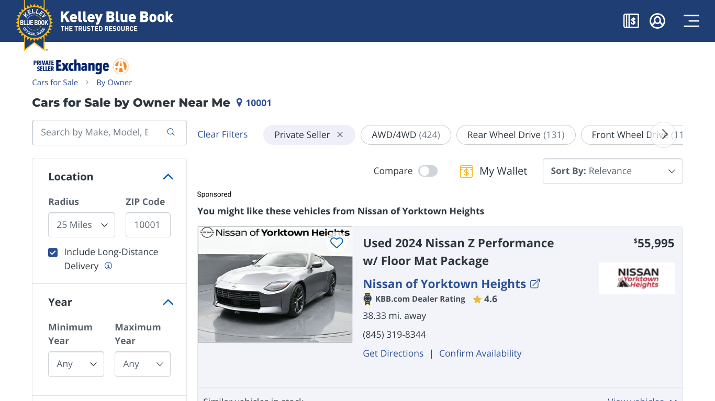Open the user account profile icon
715x401 pixels.
click(657, 21)
